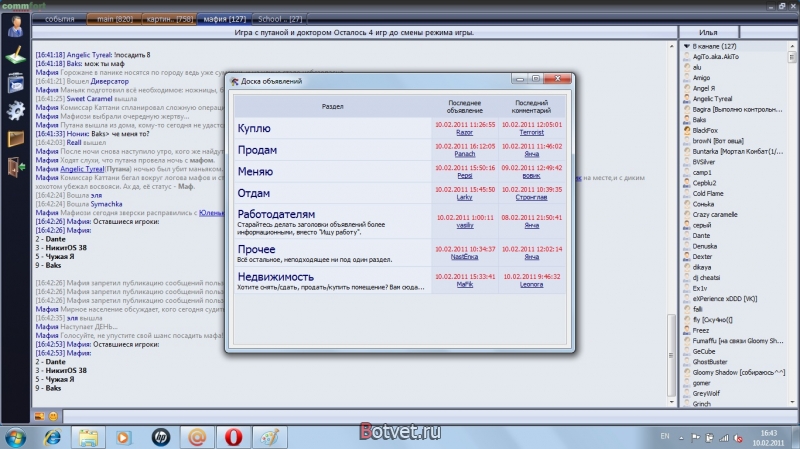Open the Работодателям section
The height and width of the screenshot is (449, 800).
276,214
